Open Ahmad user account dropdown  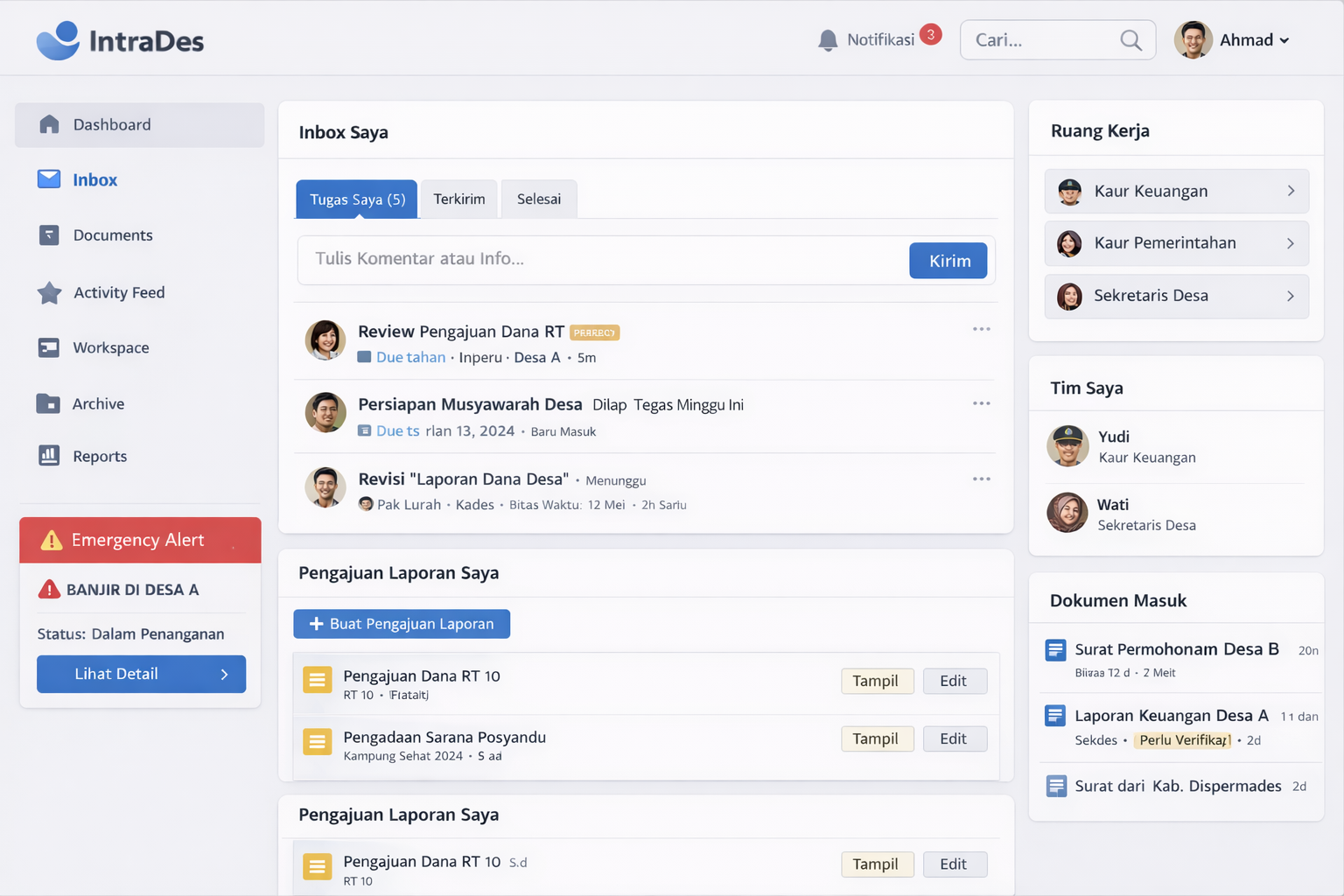(1234, 40)
